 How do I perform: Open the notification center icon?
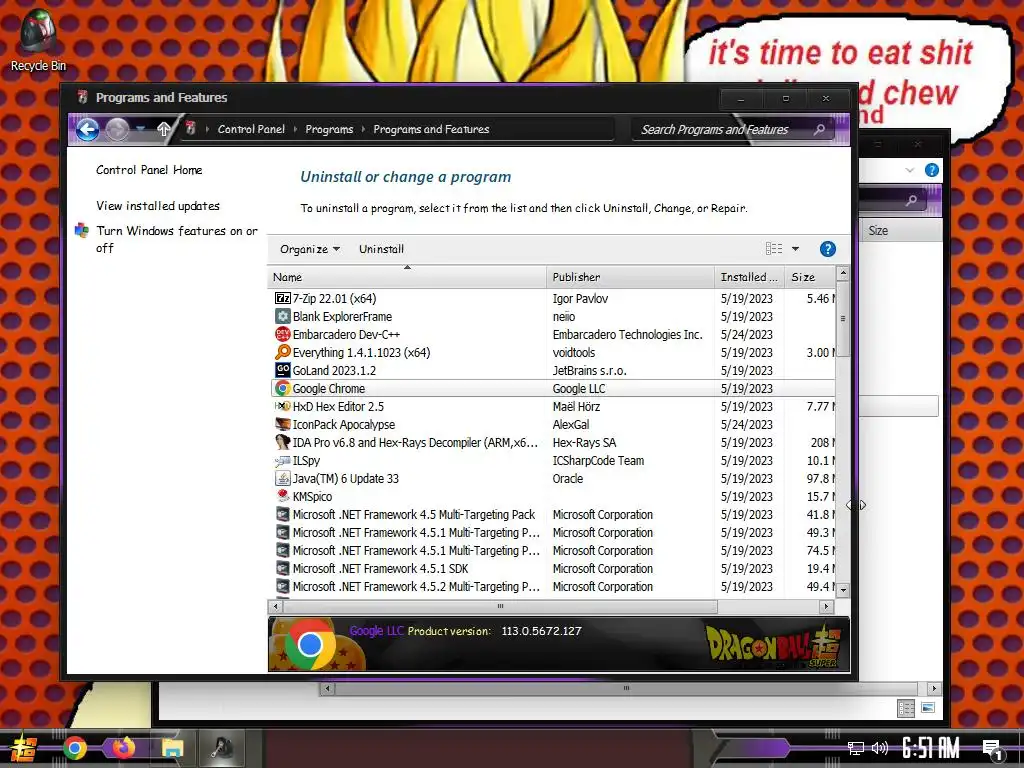click(993, 750)
